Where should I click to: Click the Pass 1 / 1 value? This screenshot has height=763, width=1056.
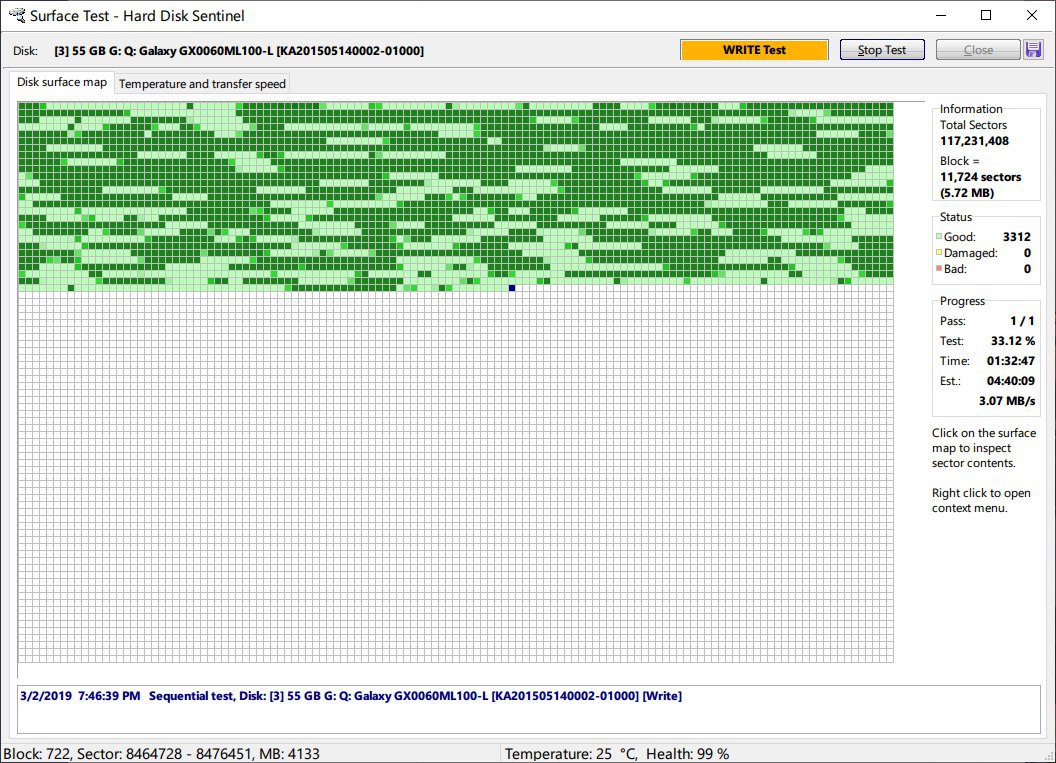coord(1022,321)
